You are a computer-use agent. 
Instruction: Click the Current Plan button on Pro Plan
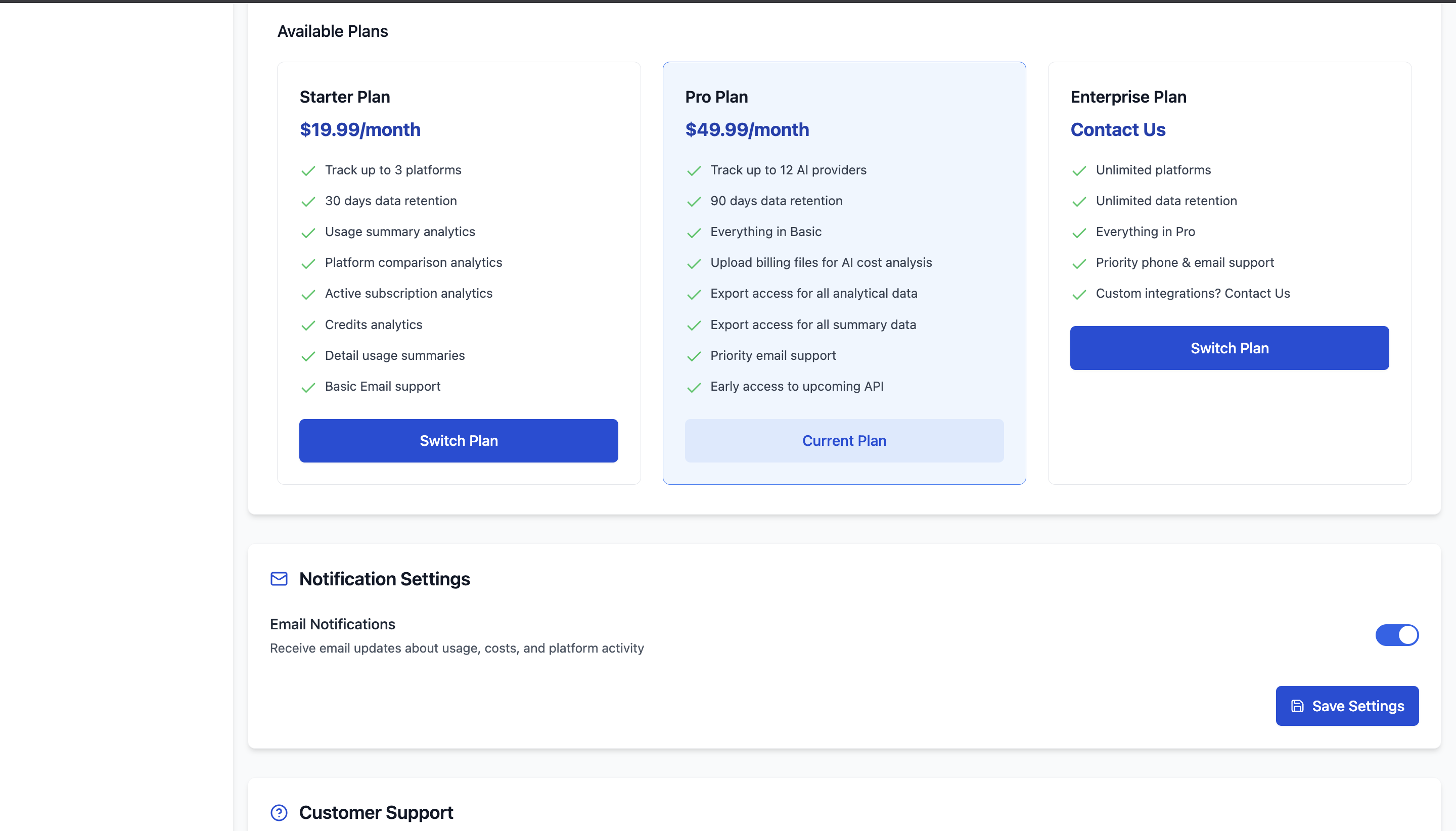pyautogui.click(x=844, y=441)
